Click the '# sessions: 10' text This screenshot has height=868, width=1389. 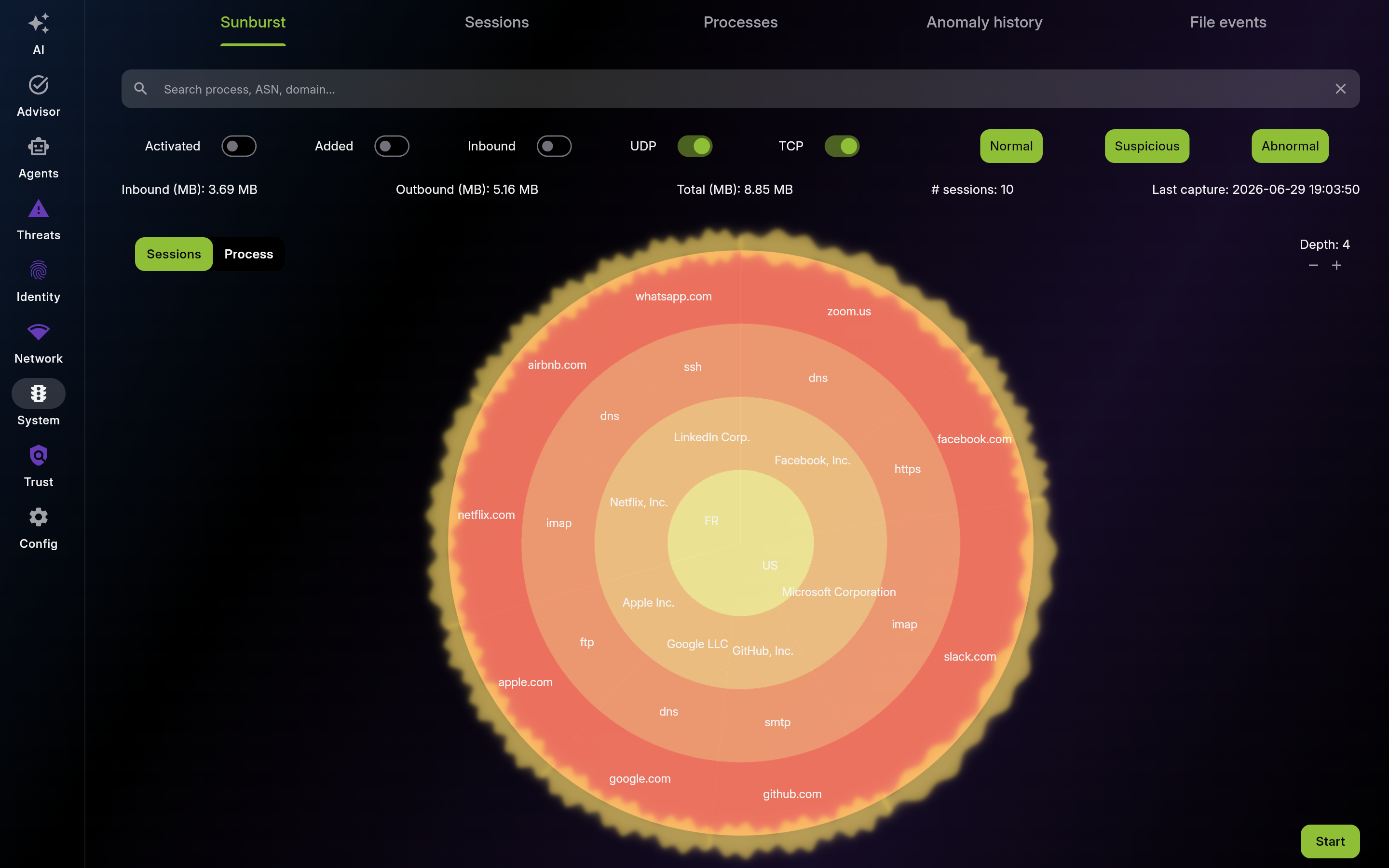(x=972, y=190)
